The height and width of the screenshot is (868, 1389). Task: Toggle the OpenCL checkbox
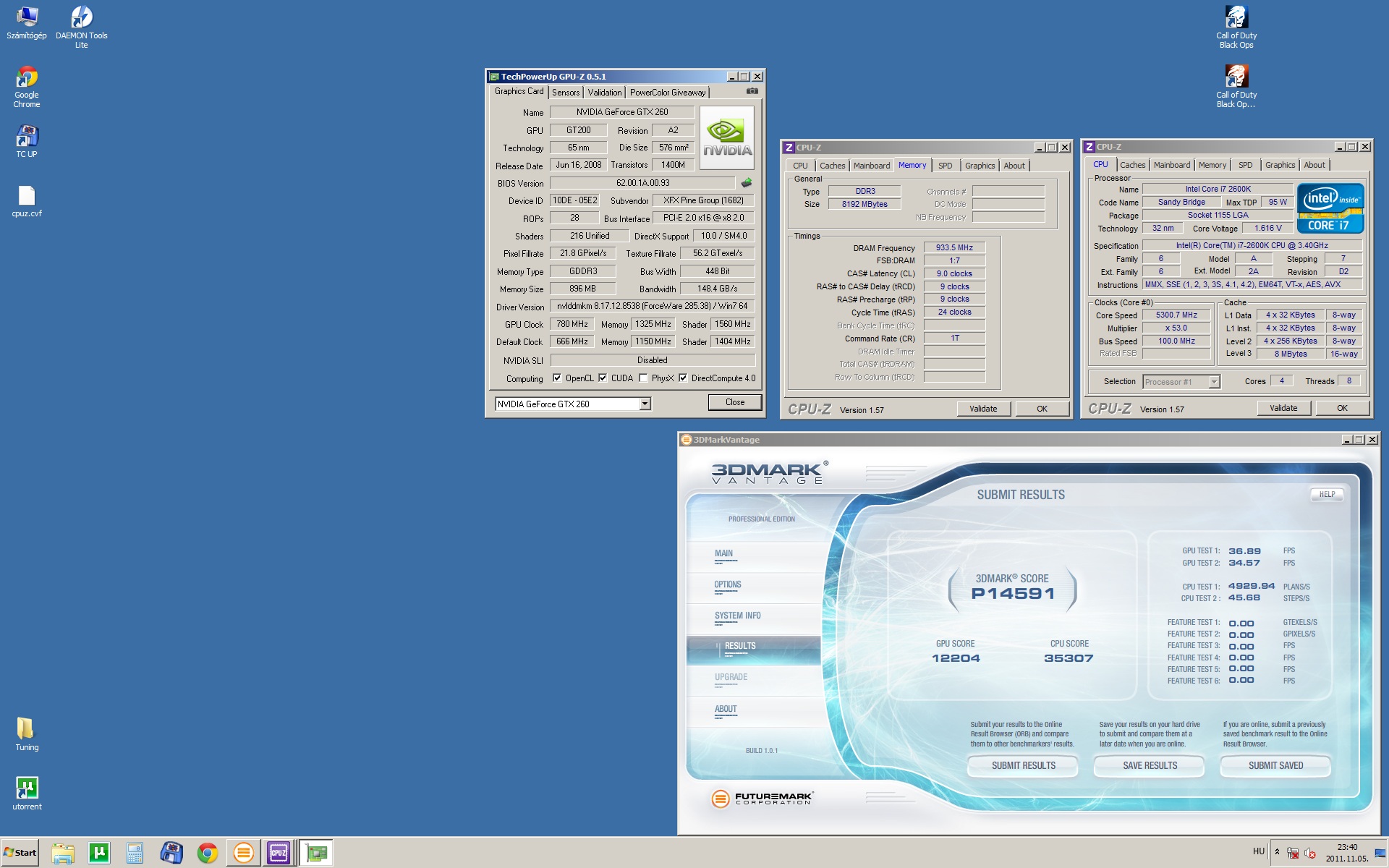click(x=557, y=378)
